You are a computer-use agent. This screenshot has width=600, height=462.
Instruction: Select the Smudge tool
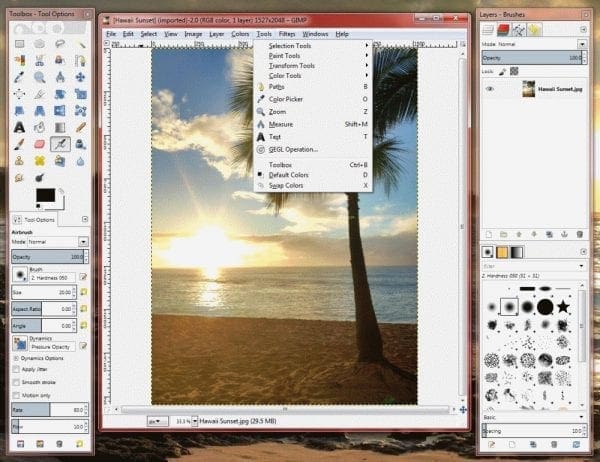pyautogui.click(x=20, y=178)
